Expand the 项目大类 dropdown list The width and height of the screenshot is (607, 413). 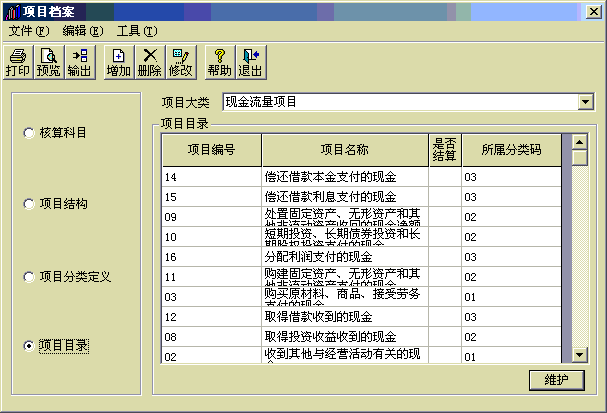pyautogui.click(x=585, y=102)
